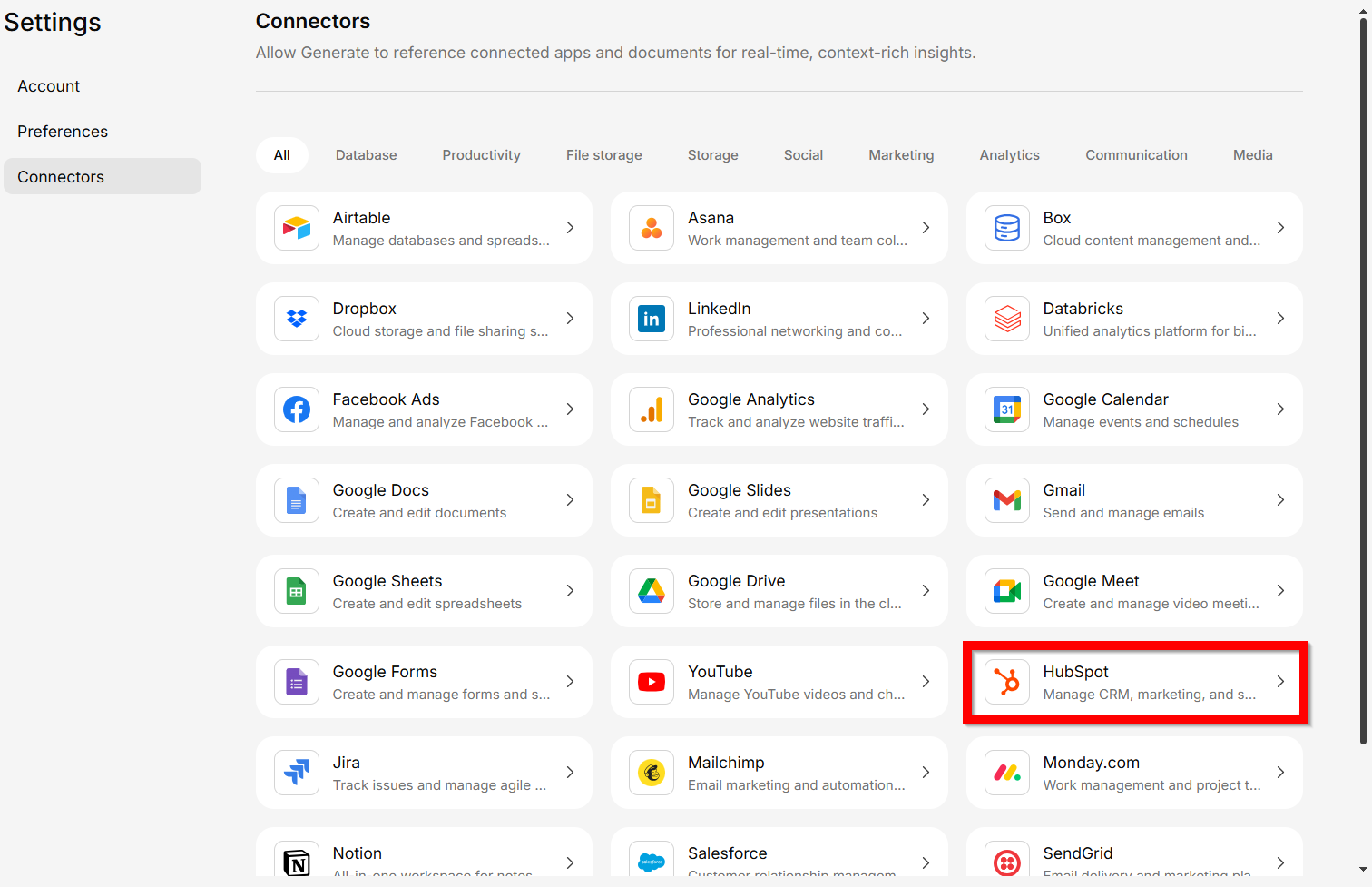Click the HubSpot logo icon
1372x887 pixels.
pos(1007,682)
